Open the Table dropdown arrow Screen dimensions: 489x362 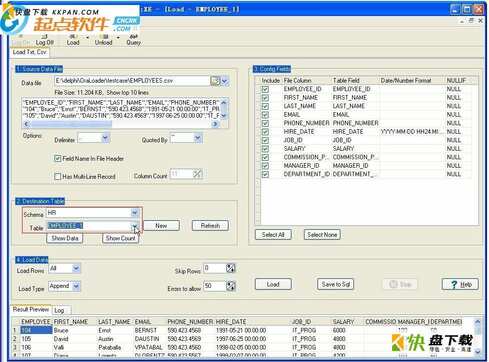(135, 226)
